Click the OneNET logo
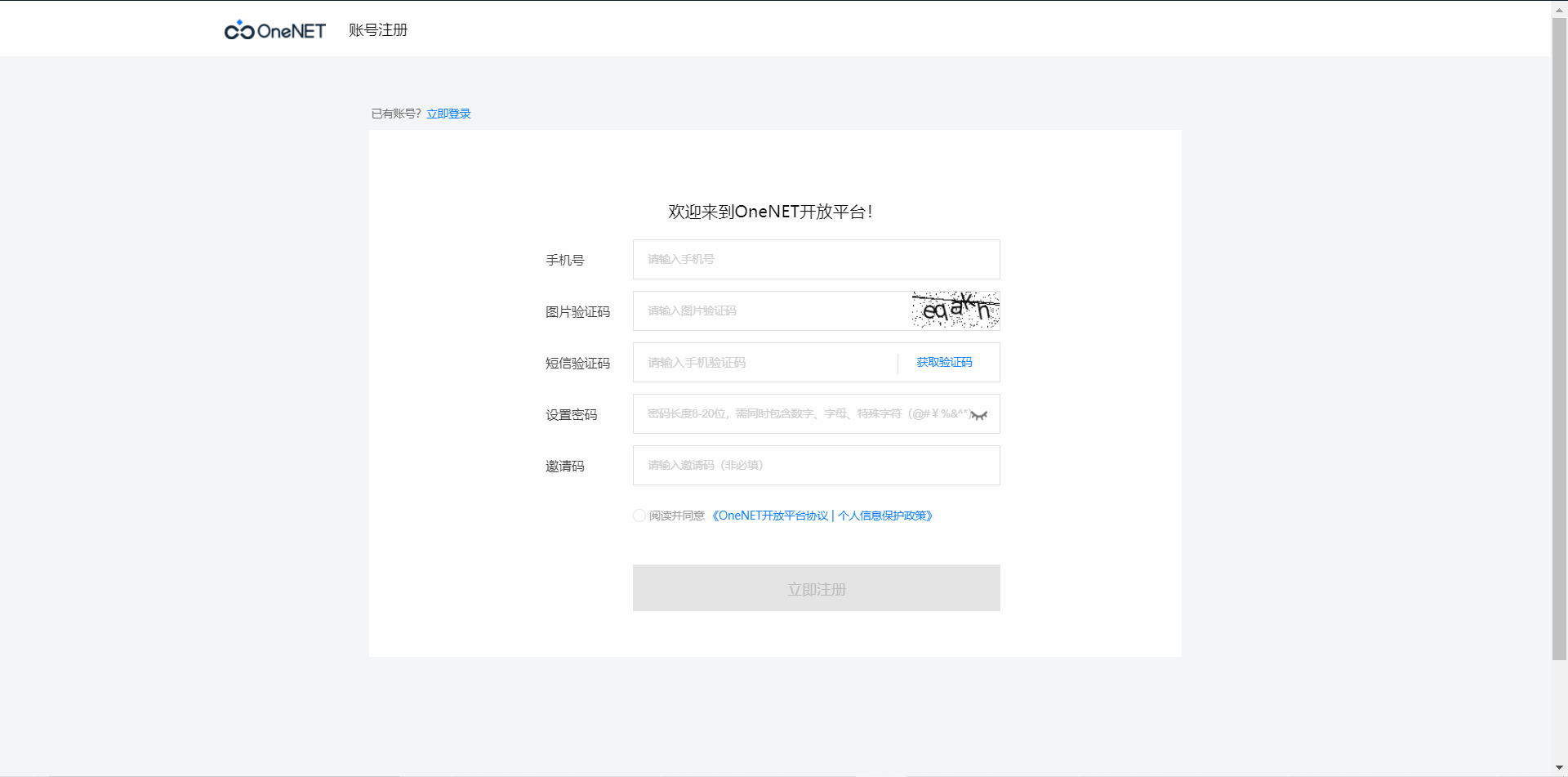 pyautogui.click(x=275, y=30)
